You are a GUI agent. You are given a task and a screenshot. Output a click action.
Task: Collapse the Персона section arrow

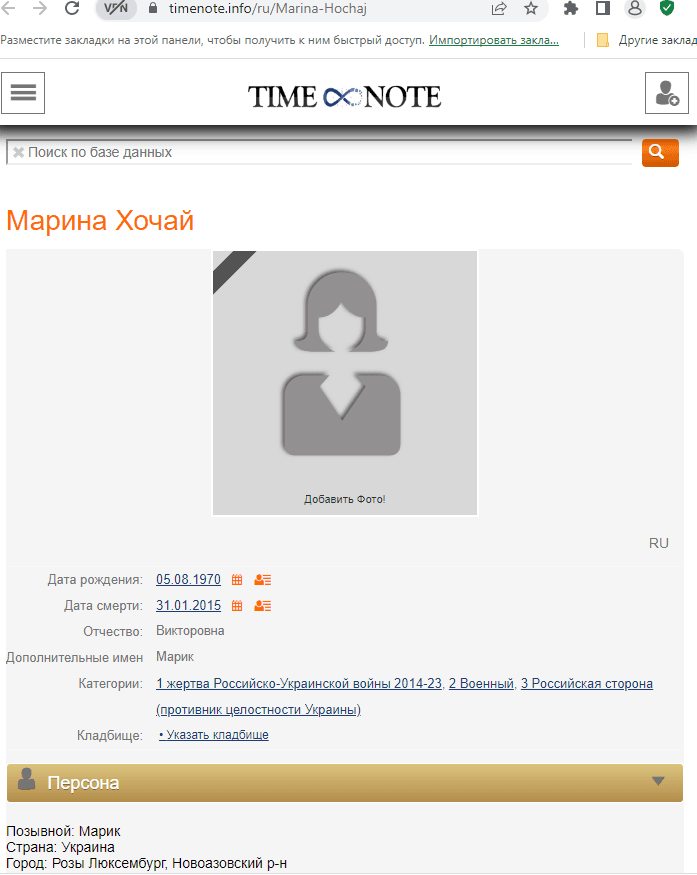[x=658, y=781]
